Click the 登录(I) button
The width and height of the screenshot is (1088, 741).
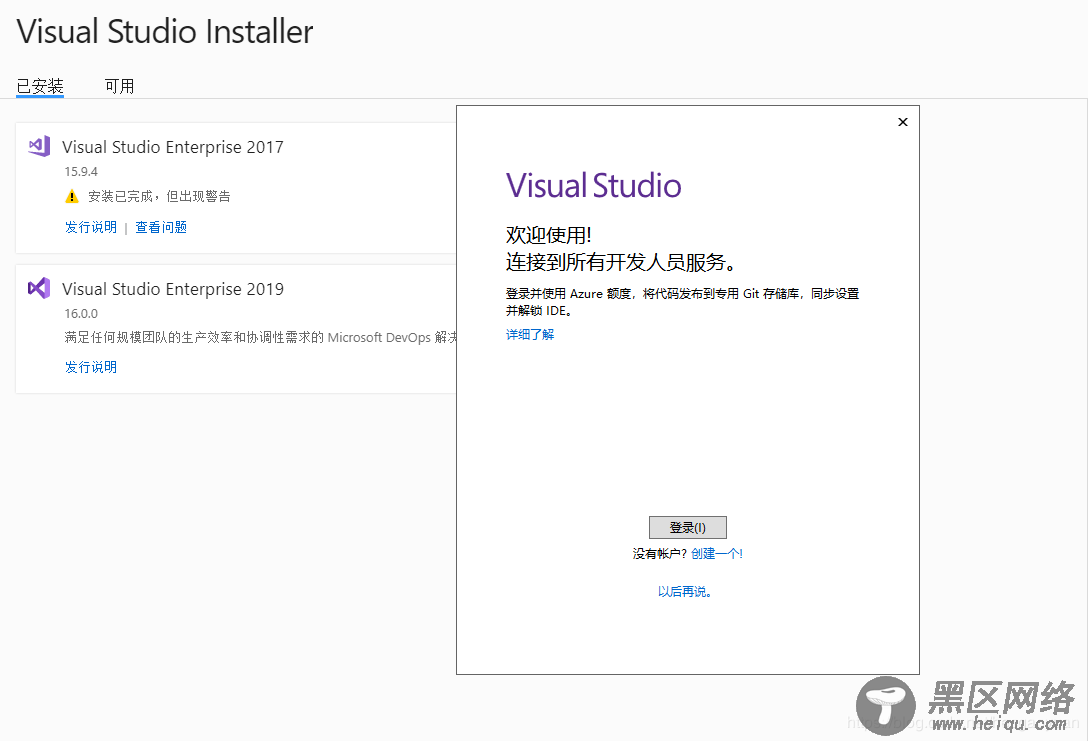tap(688, 527)
